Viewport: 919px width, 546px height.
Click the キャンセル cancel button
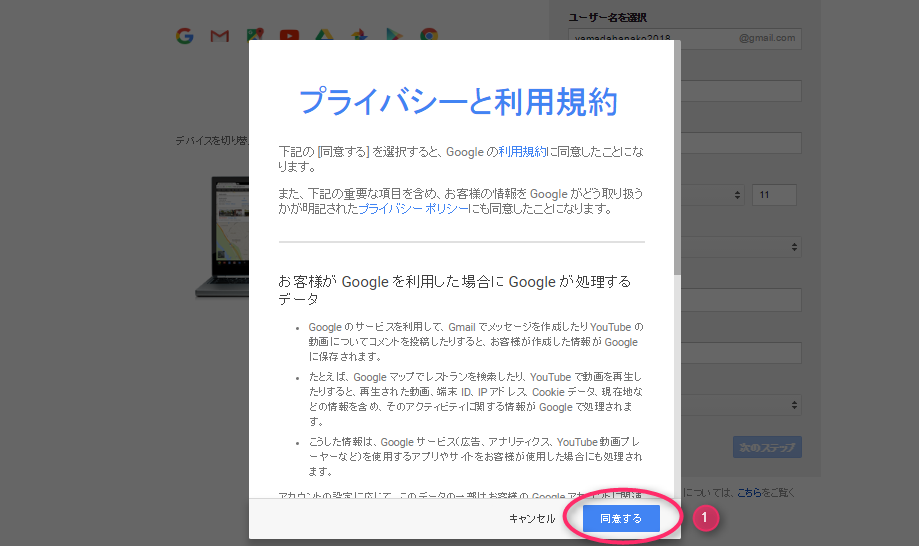pos(532,518)
